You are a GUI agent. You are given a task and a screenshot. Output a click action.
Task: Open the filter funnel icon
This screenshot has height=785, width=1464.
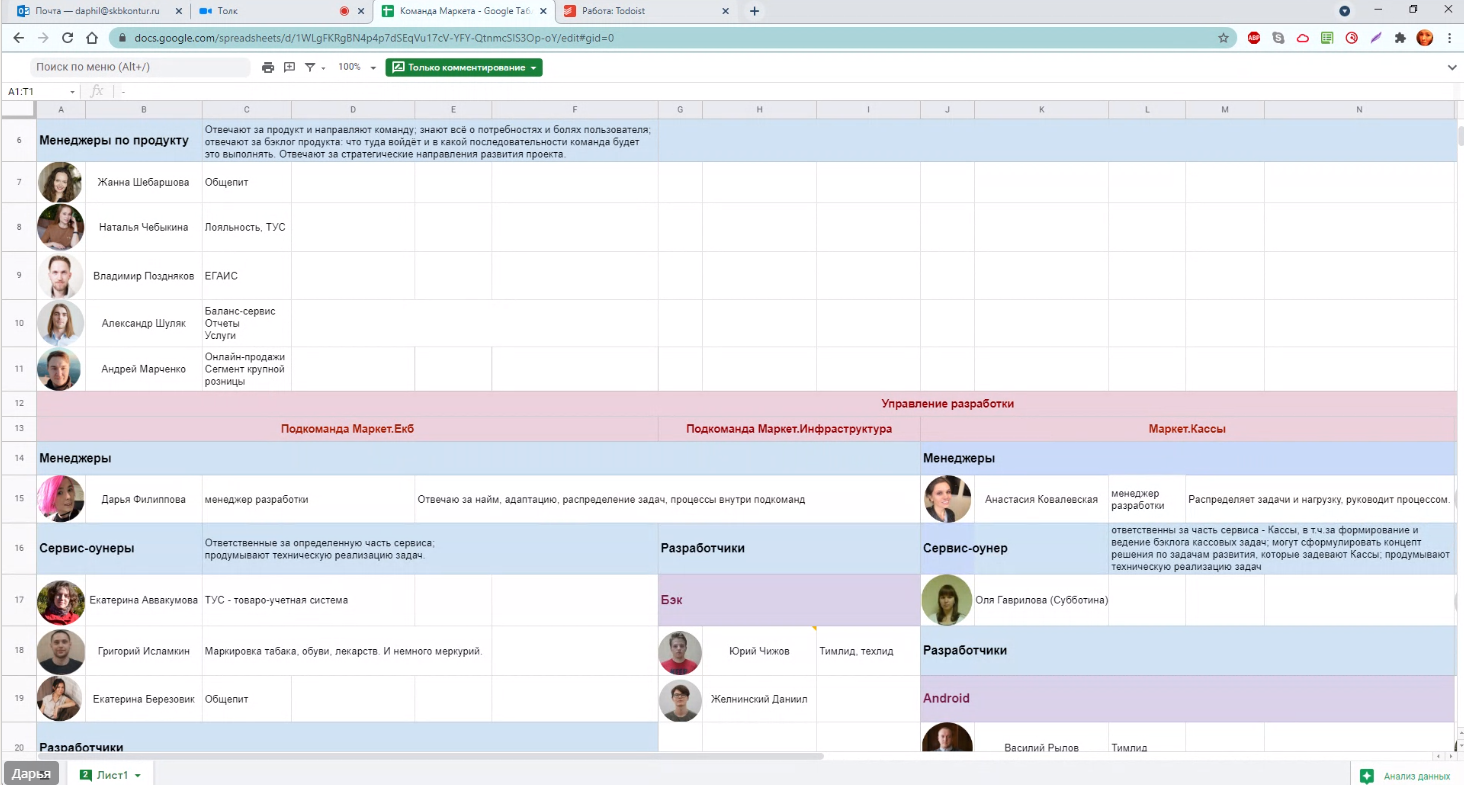(310, 67)
